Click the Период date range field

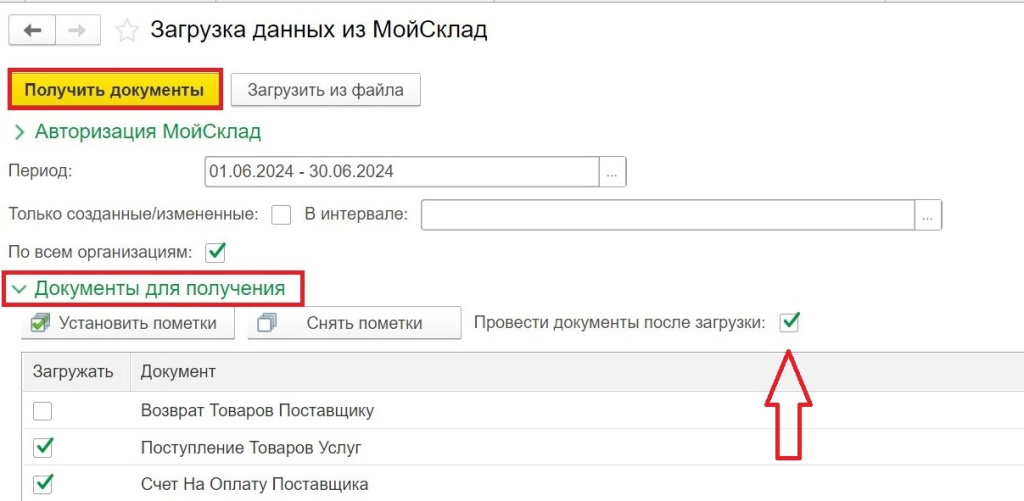pyautogui.click(x=400, y=171)
